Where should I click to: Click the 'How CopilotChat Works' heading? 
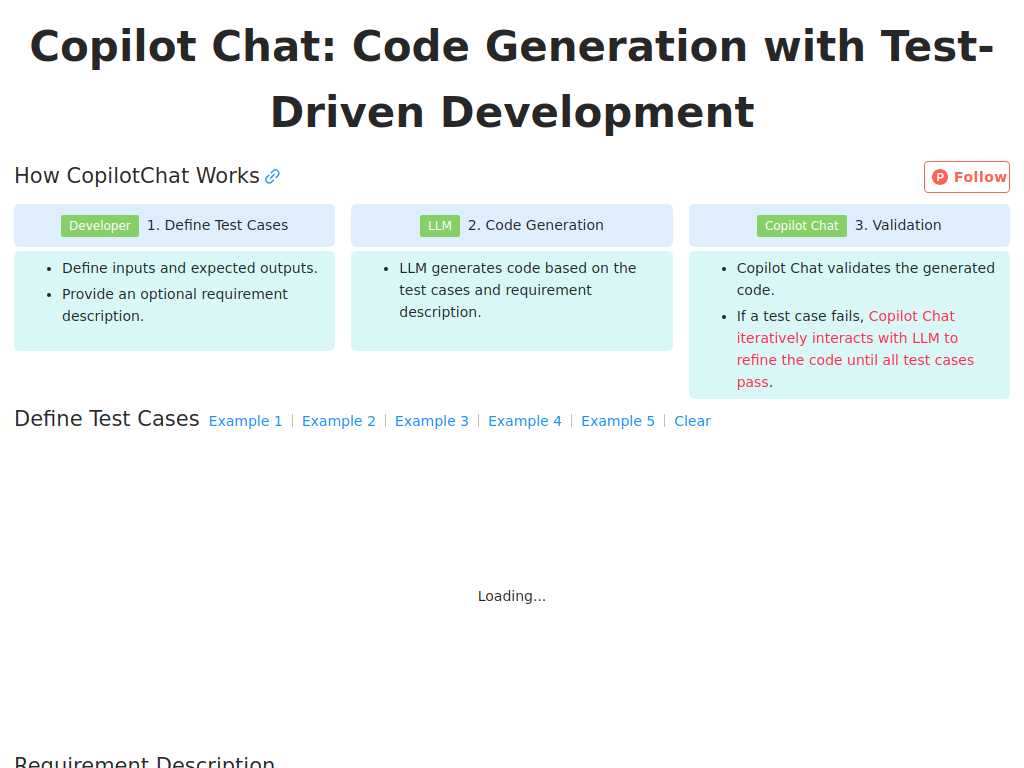coord(137,176)
